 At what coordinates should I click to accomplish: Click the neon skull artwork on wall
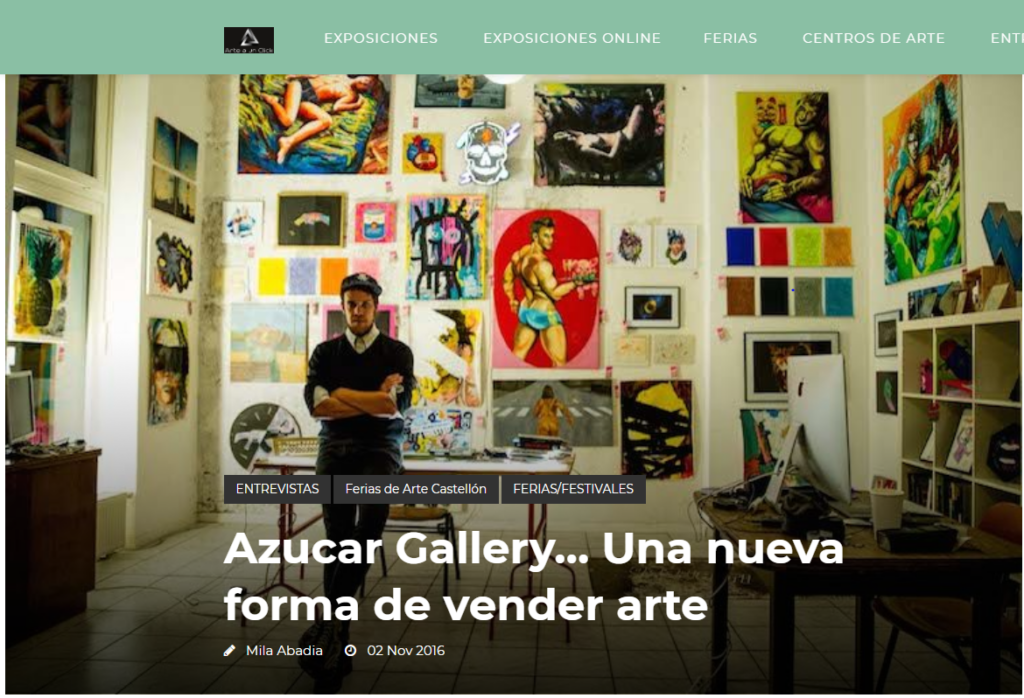click(x=486, y=151)
